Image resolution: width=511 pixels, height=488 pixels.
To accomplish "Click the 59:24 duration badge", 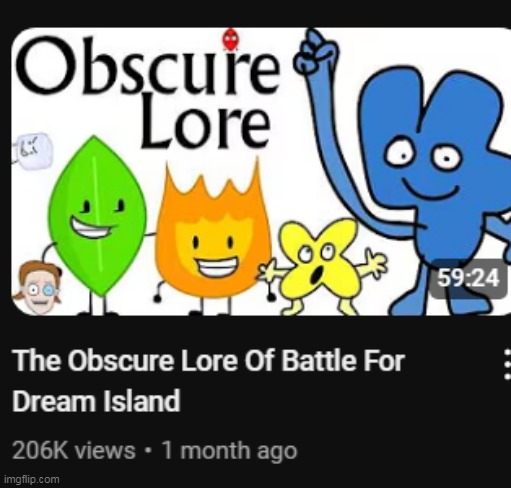I will (x=468, y=278).
